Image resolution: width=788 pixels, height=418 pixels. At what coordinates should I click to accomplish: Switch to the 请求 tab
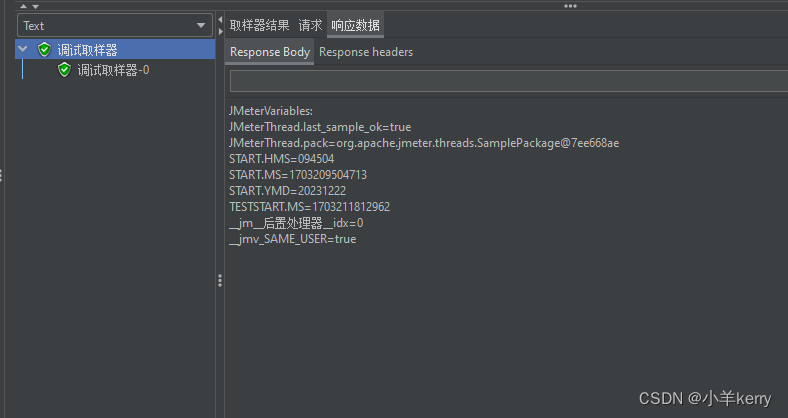pos(310,25)
